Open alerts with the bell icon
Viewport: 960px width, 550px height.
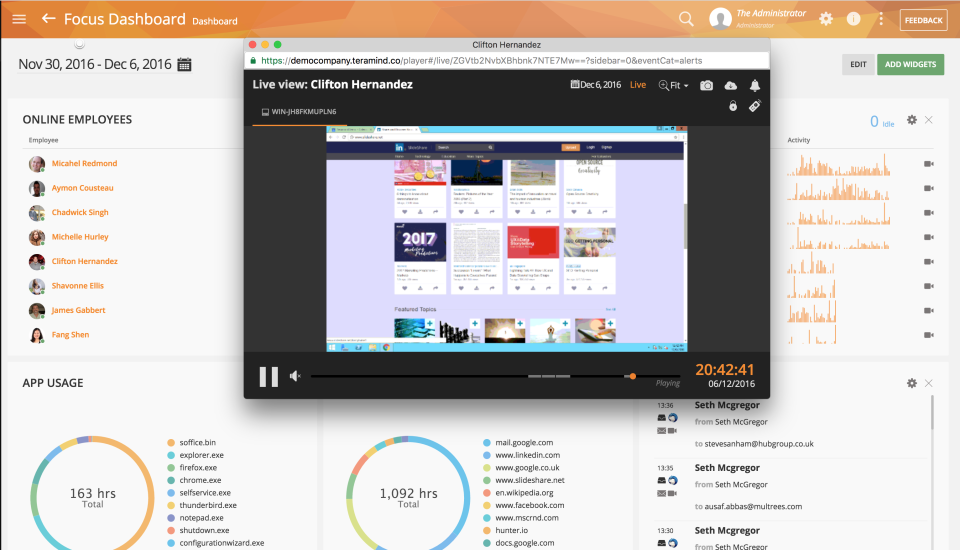coord(755,86)
